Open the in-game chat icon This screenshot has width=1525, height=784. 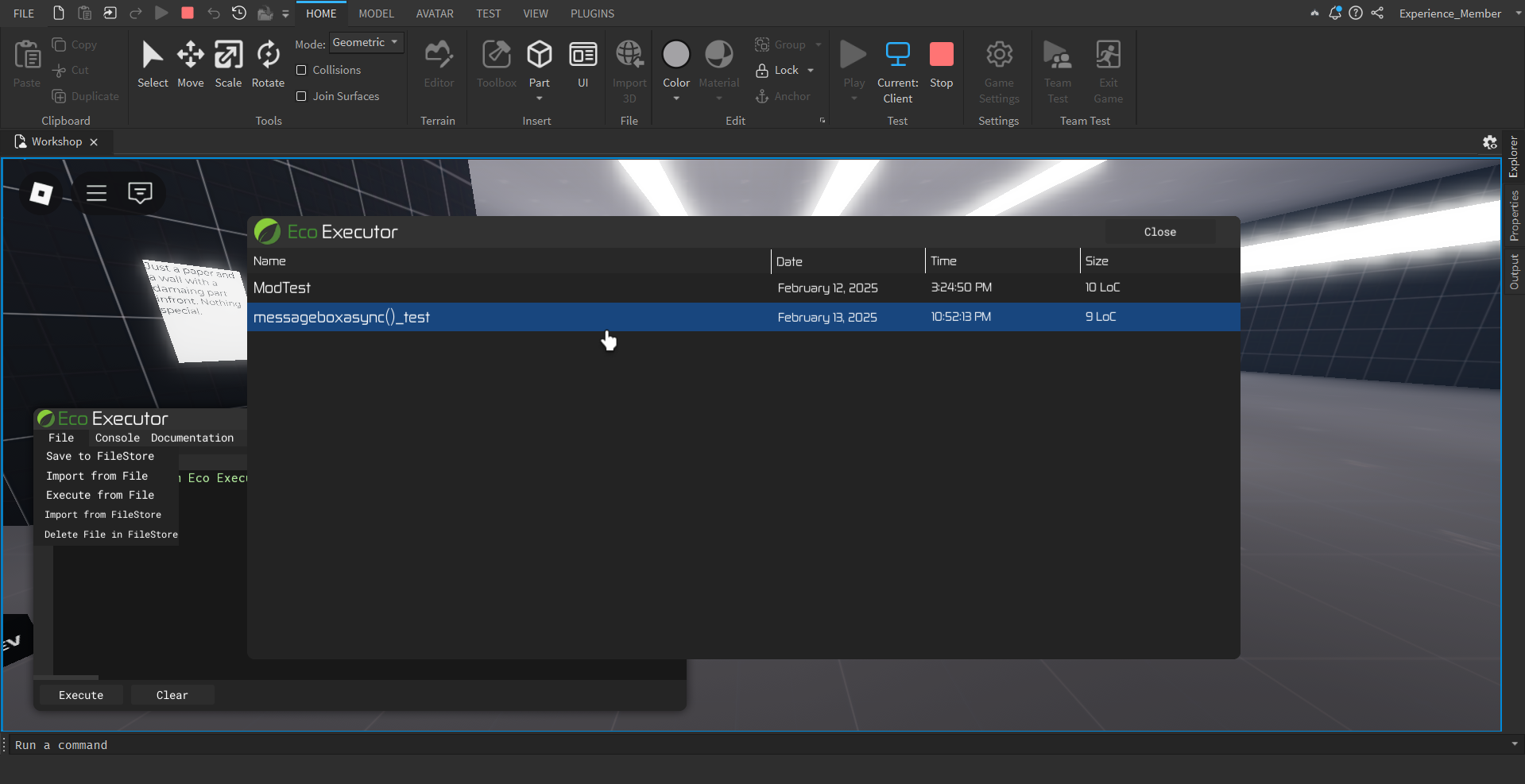click(x=140, y=193)
